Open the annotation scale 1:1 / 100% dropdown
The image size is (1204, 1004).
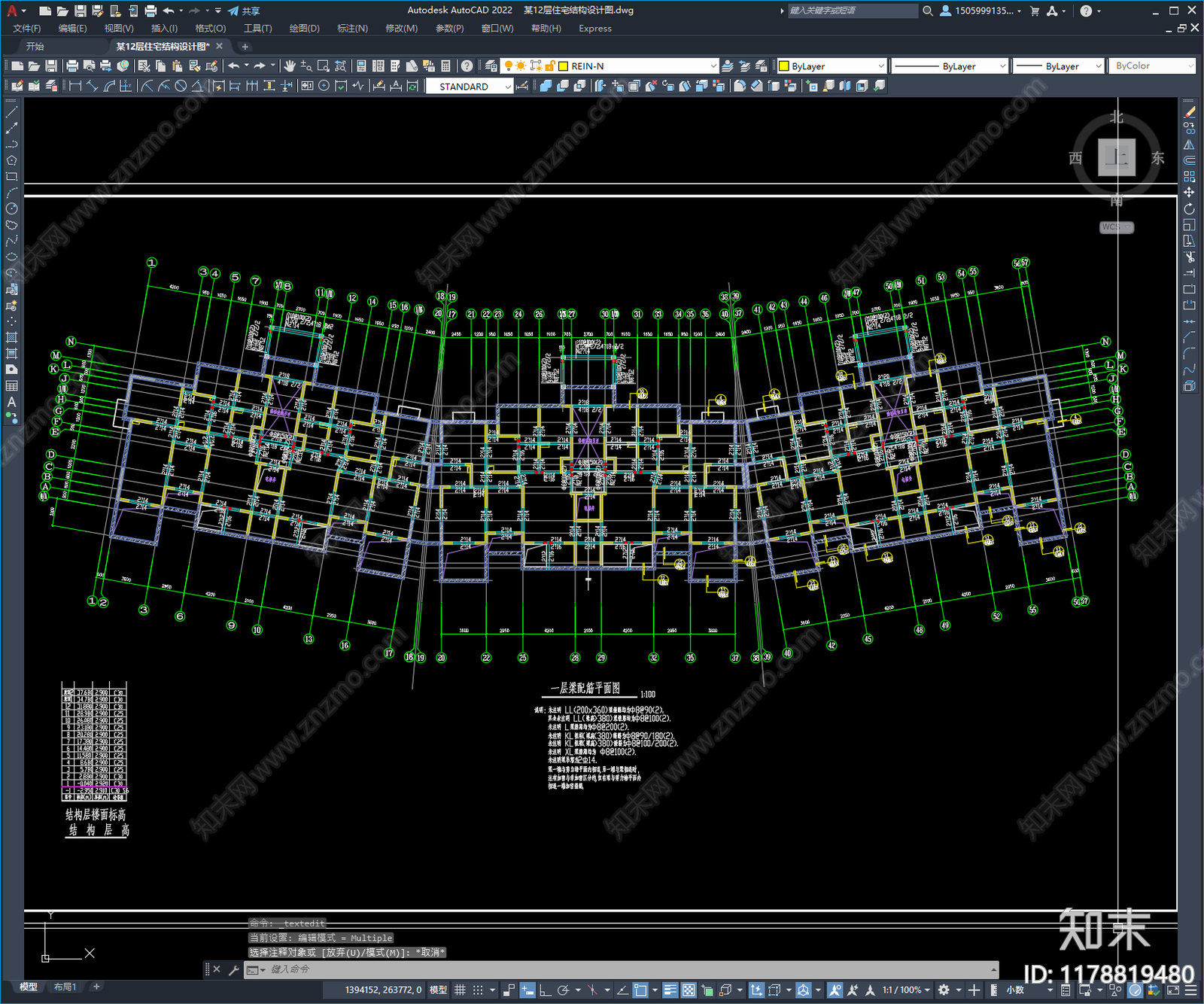tap(906, 990)
